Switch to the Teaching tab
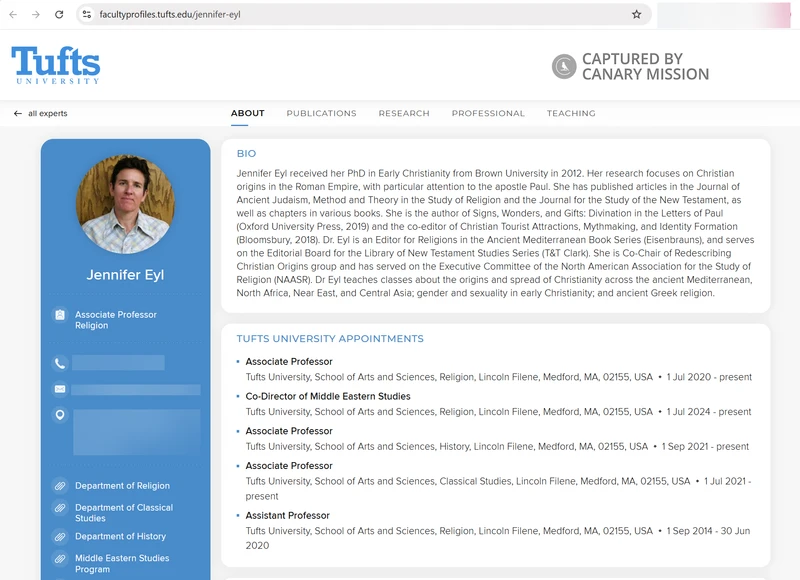The image size is (800, 580). point(571,114)
